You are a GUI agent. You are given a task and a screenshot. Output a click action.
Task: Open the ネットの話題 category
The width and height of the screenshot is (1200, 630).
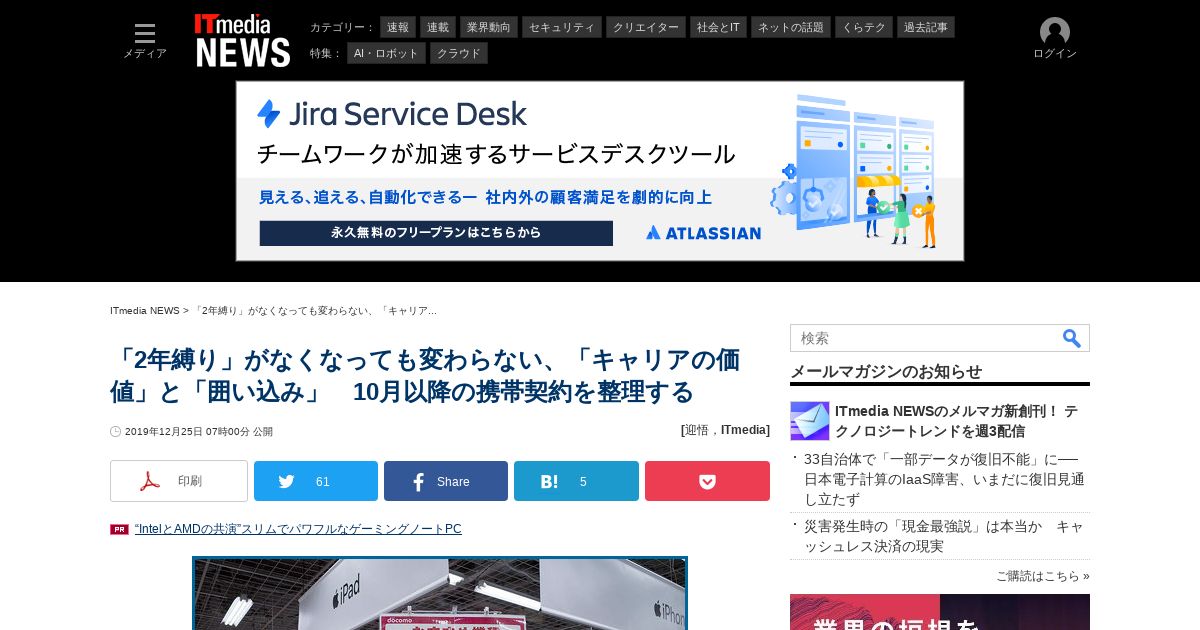coord(791,27)
